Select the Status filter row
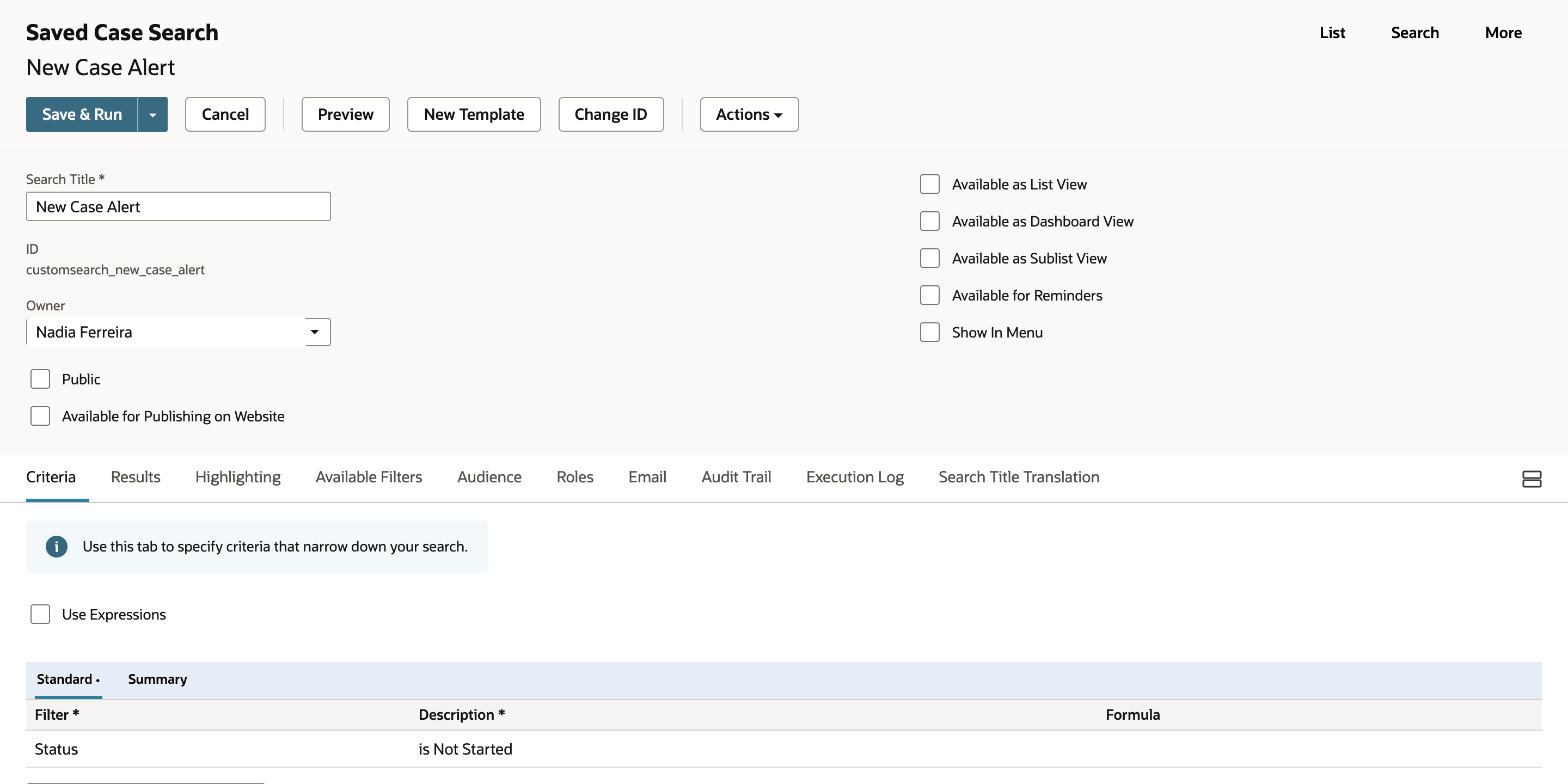 coord(783,749)
